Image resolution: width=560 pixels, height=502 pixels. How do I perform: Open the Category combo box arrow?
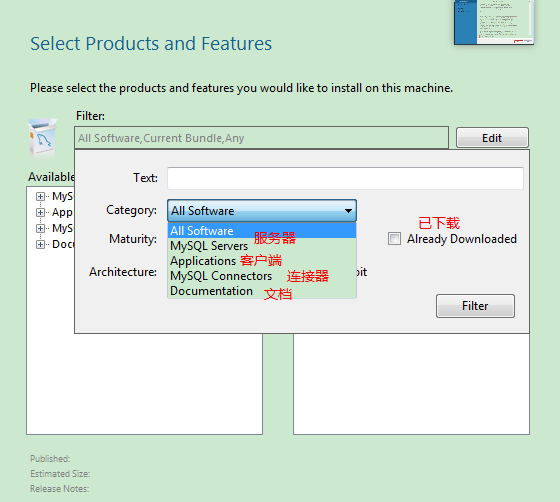pos(348,211)
